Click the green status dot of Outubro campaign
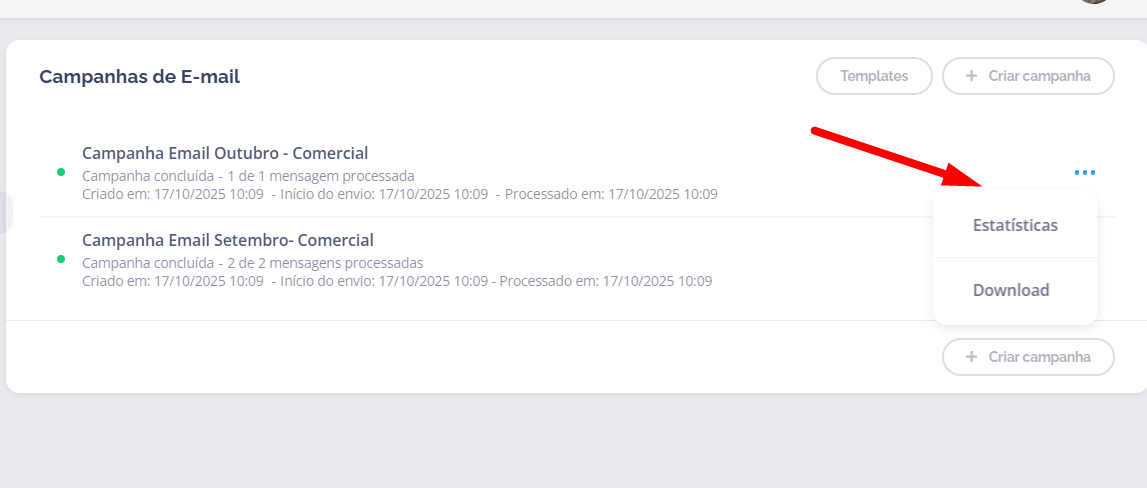The height and width of the screenshot is (488, 1147). point(61,172)
